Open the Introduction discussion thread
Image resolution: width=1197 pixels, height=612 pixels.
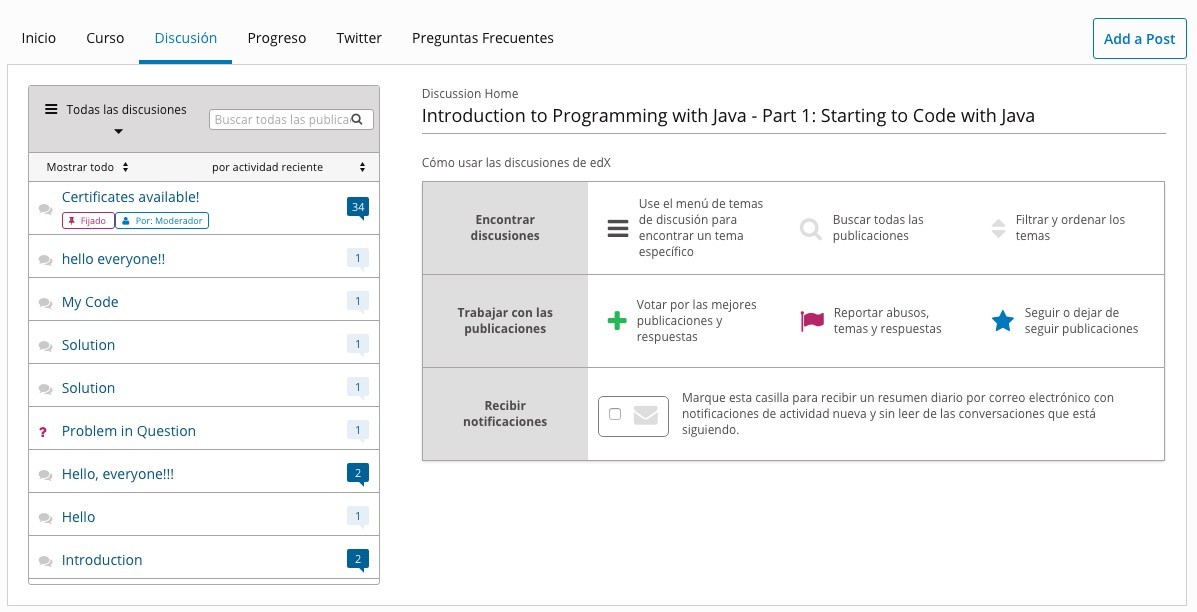[102, 560]
